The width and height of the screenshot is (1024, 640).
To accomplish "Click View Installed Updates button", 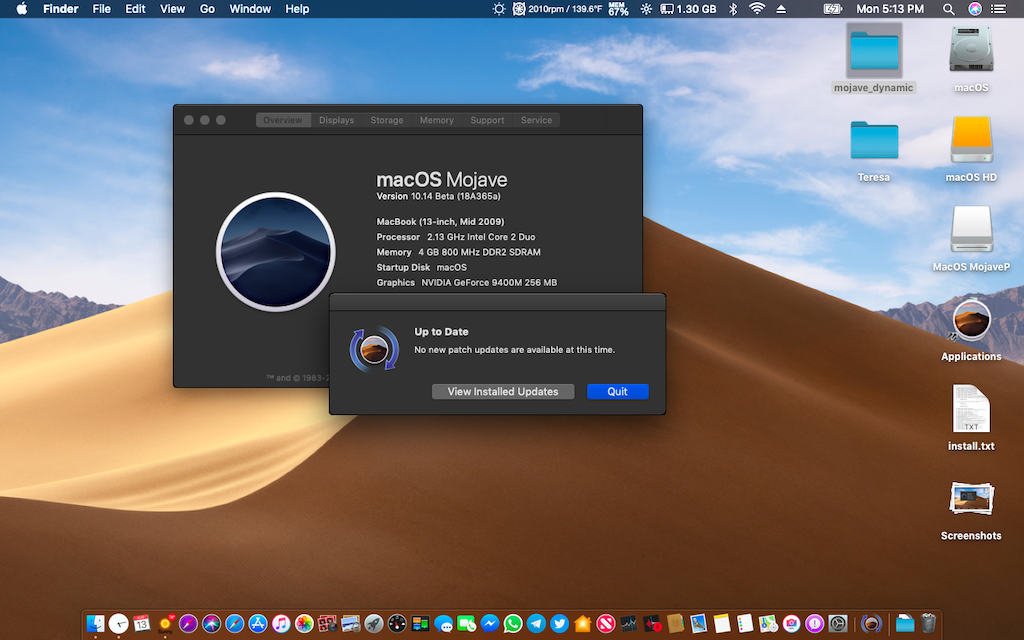I will click(x=503, y=391).
